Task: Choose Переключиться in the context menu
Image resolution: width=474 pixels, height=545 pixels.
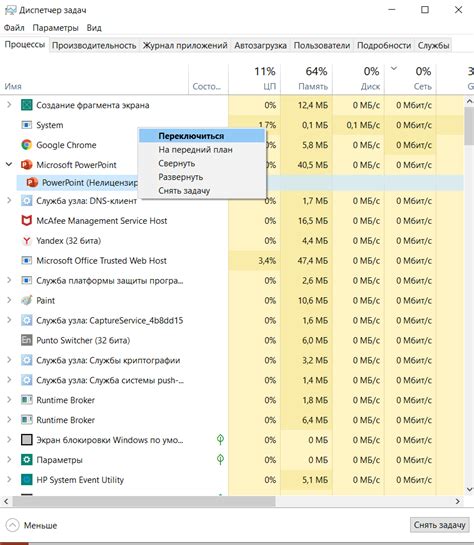Action: [202, 136]
